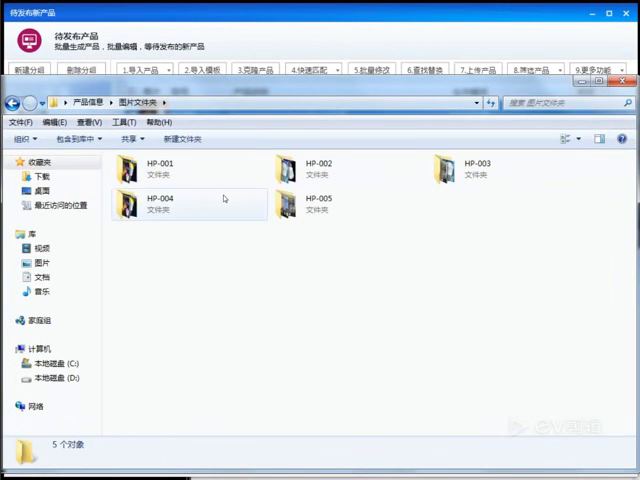Click 下载 in navigation pane
This screenshot has width=640, height=480.
[42, 177]
